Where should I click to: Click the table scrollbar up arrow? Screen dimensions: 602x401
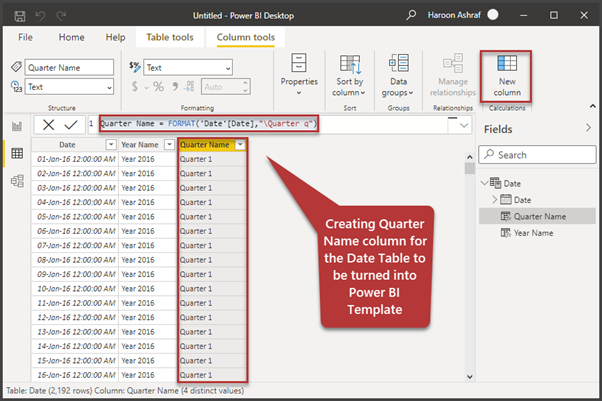(470, 157)
